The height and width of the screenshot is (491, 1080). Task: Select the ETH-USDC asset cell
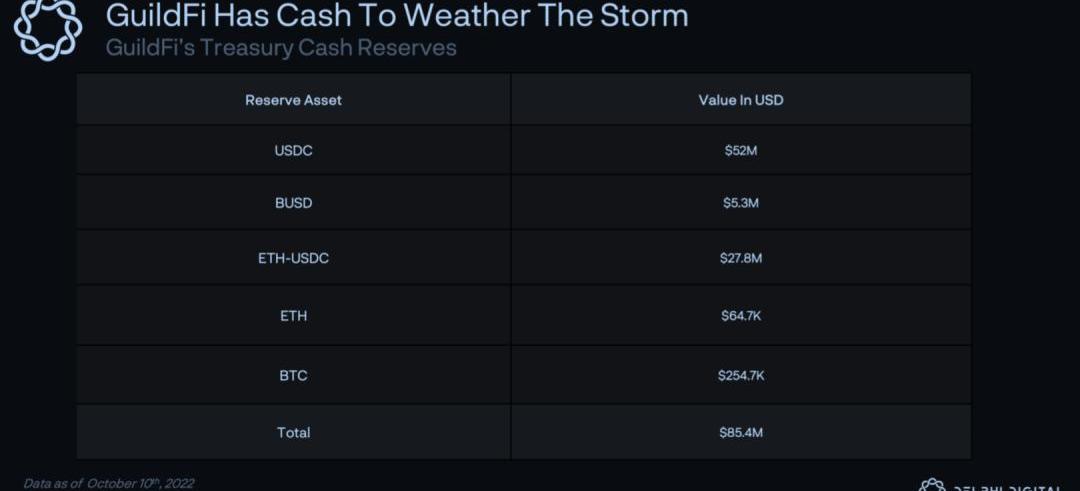coord(293,258)
